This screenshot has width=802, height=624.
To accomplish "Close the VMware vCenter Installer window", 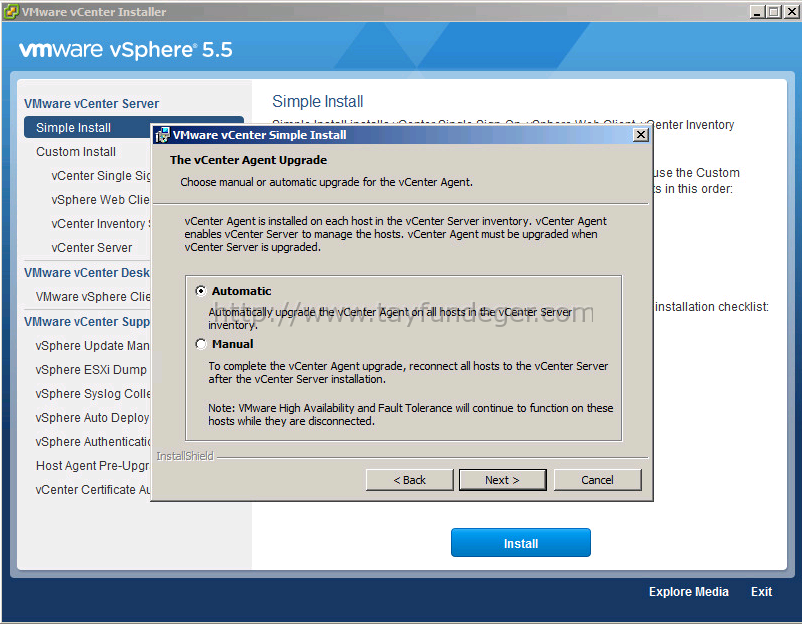I will point(792,11).
